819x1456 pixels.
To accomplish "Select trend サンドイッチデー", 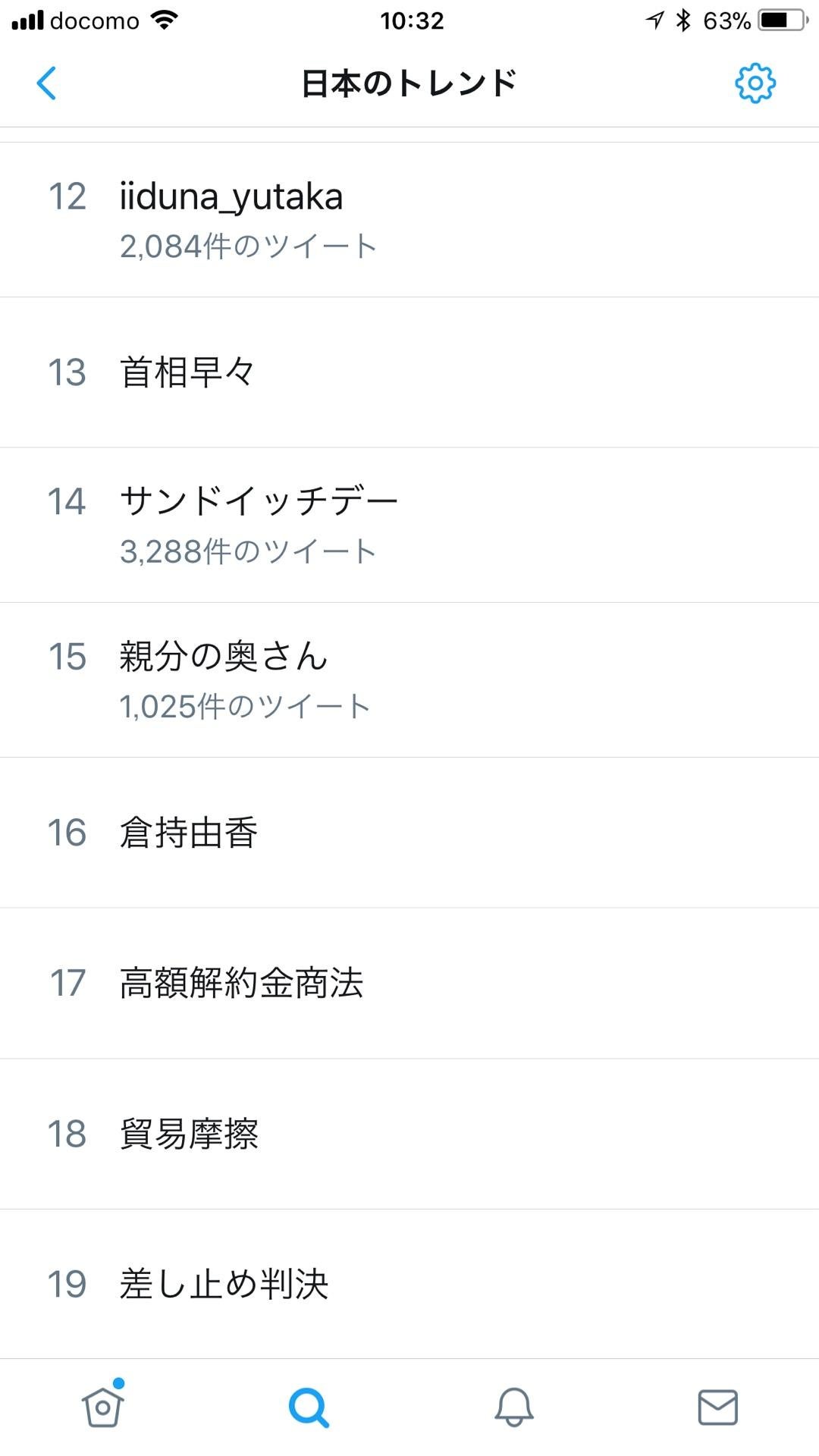I will tap(259, 501).
